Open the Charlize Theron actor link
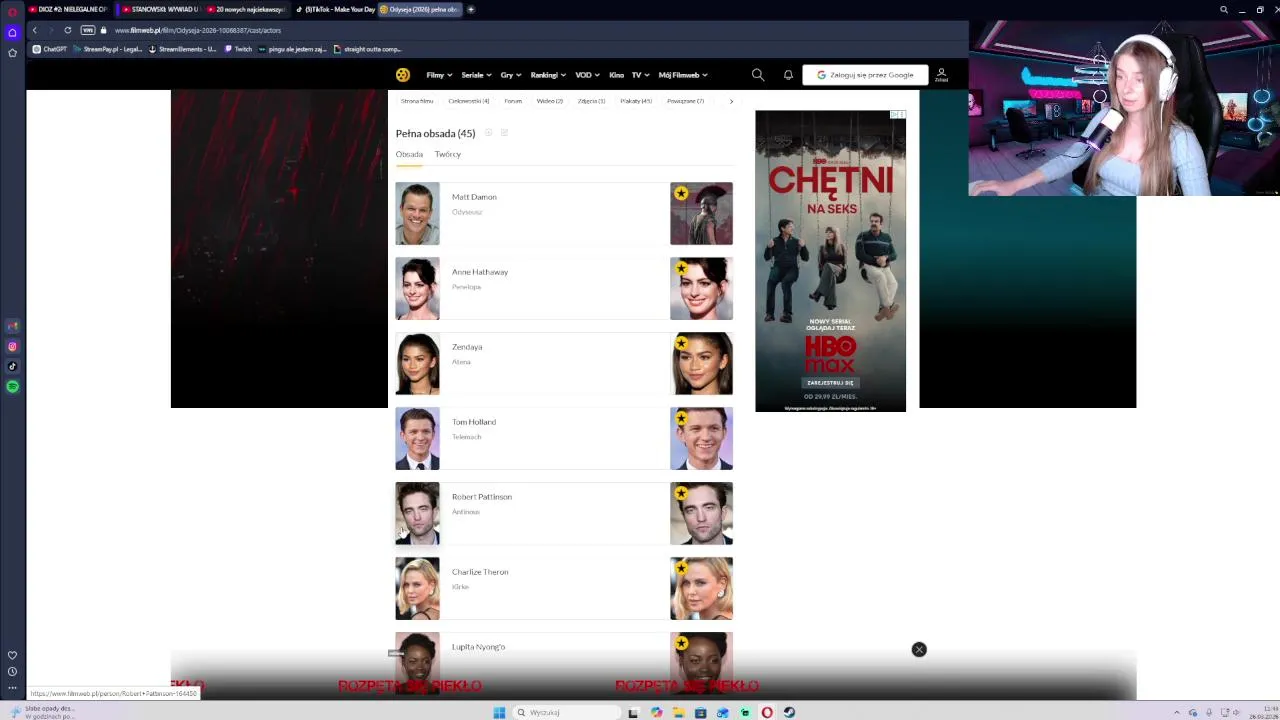 [x=480, y=572]
